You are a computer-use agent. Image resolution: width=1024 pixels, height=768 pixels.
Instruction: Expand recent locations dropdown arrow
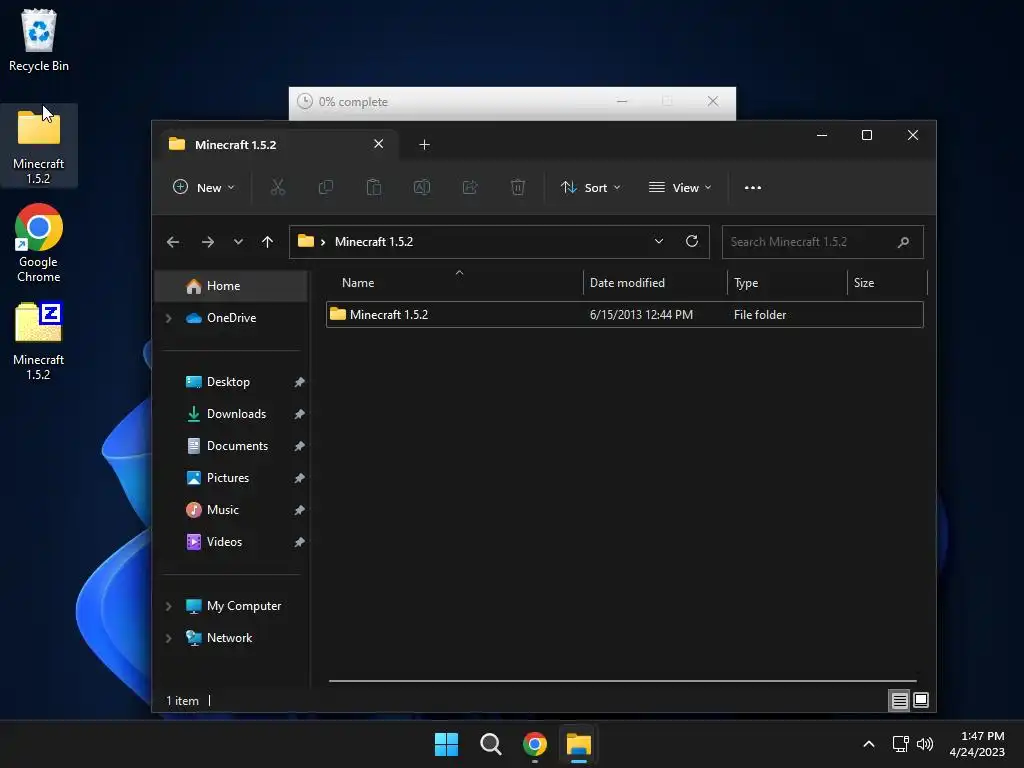click(238, 242)
